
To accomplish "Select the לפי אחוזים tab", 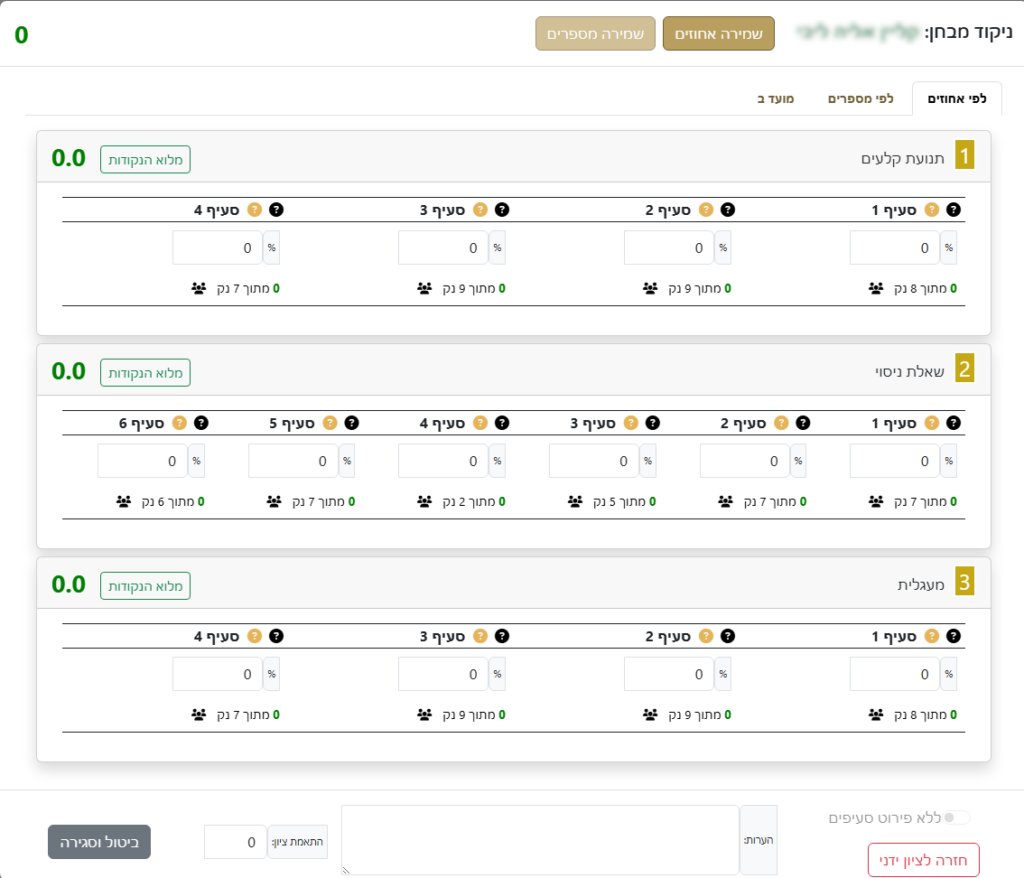I will (x=957, y=99).
